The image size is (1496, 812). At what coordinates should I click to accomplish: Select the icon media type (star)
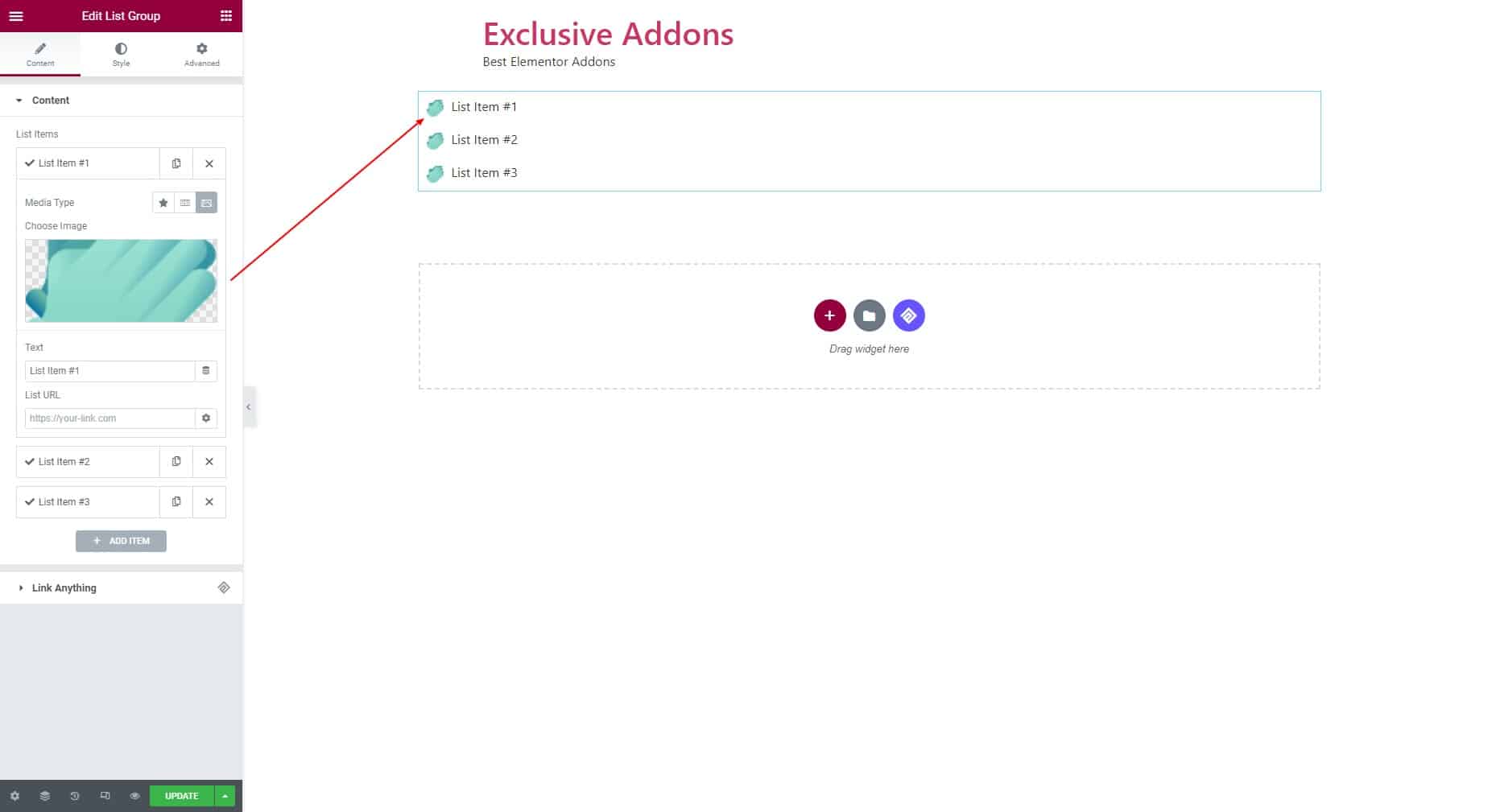coord(163,203)
